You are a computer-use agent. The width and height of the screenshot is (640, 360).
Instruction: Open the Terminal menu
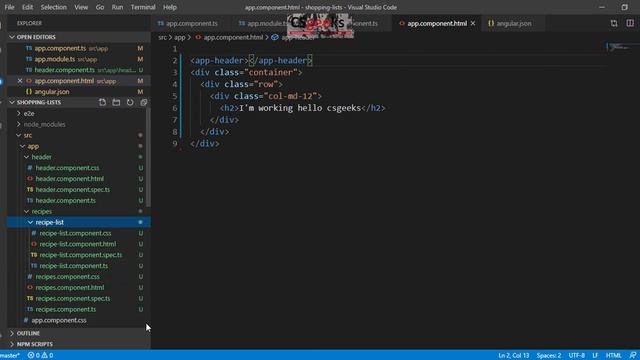click(143, 7)
